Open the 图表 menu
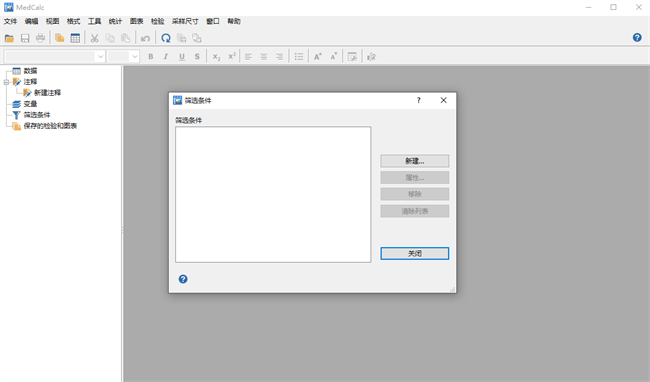650x382 pixels. click(136, 21)
